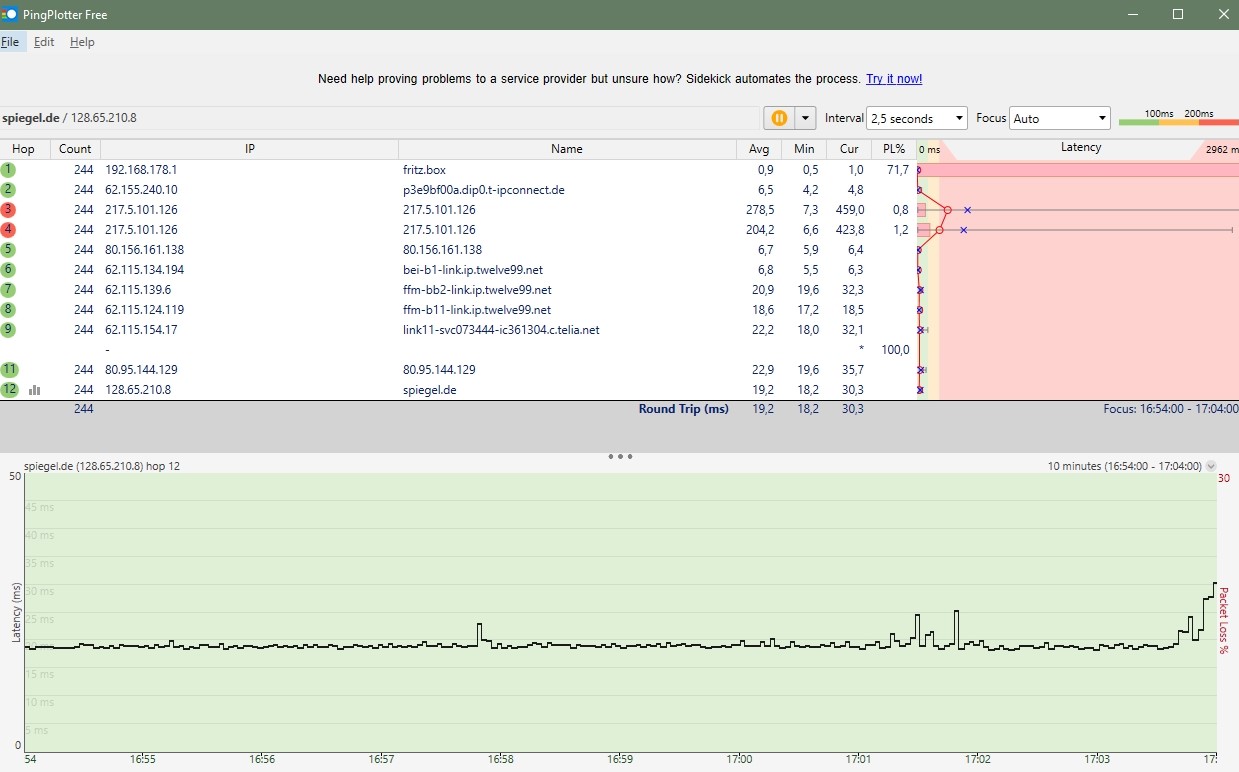The height and width of the screenshot is (772, 1239).
Task: Select IP 62.155.240.10
Action: click(x=141, y=190)
